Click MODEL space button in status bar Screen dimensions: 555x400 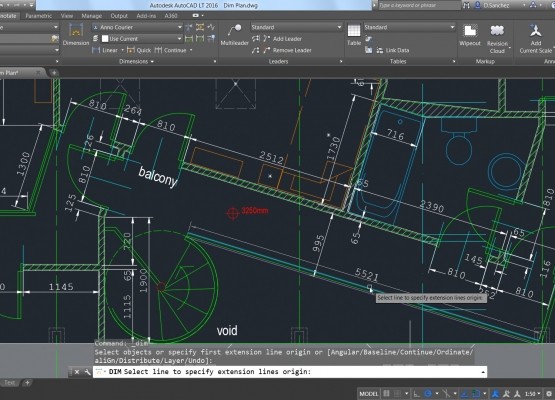[x=368, y=394]
